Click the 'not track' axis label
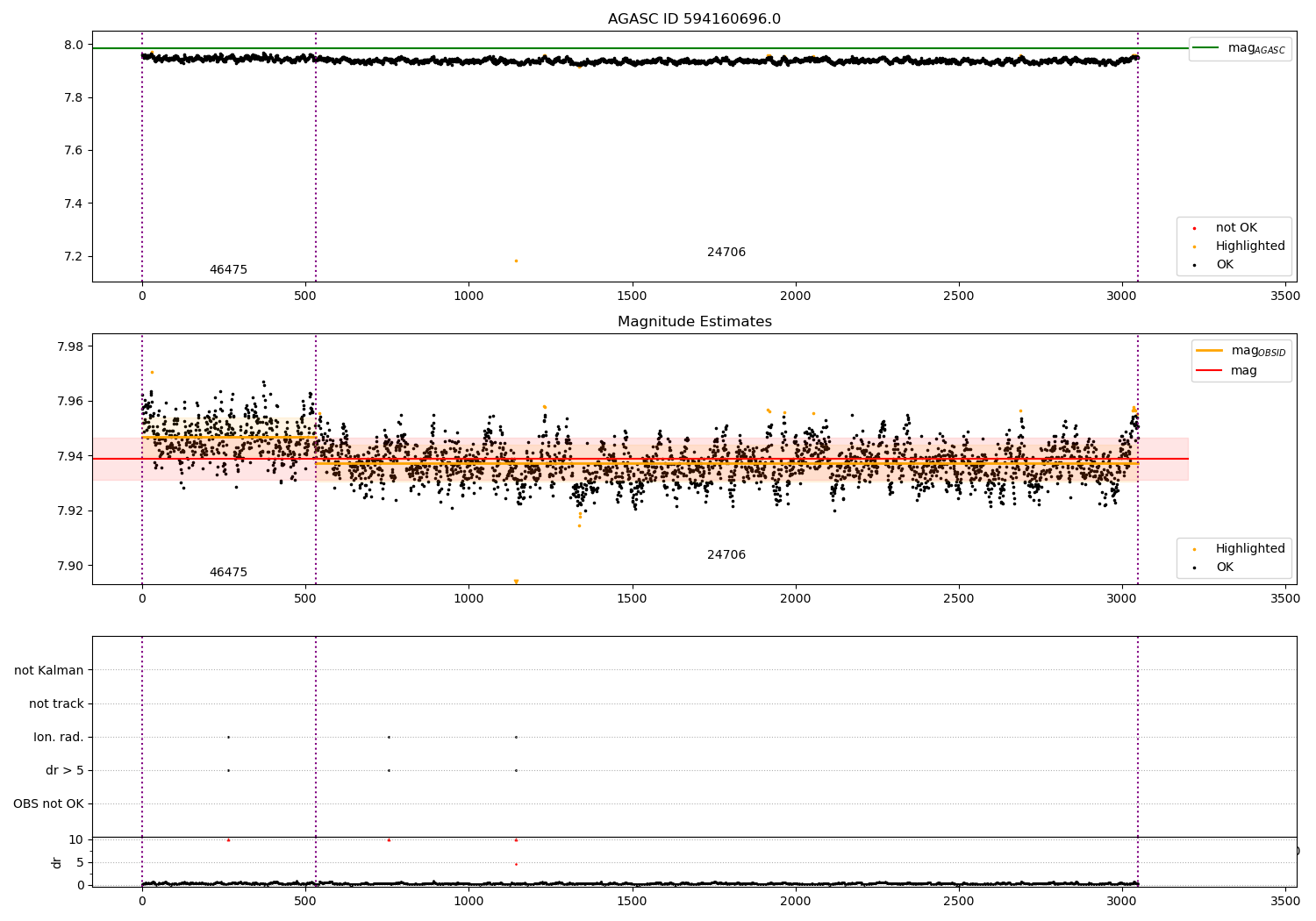The image size is (1316, 921). pos(56,704)
